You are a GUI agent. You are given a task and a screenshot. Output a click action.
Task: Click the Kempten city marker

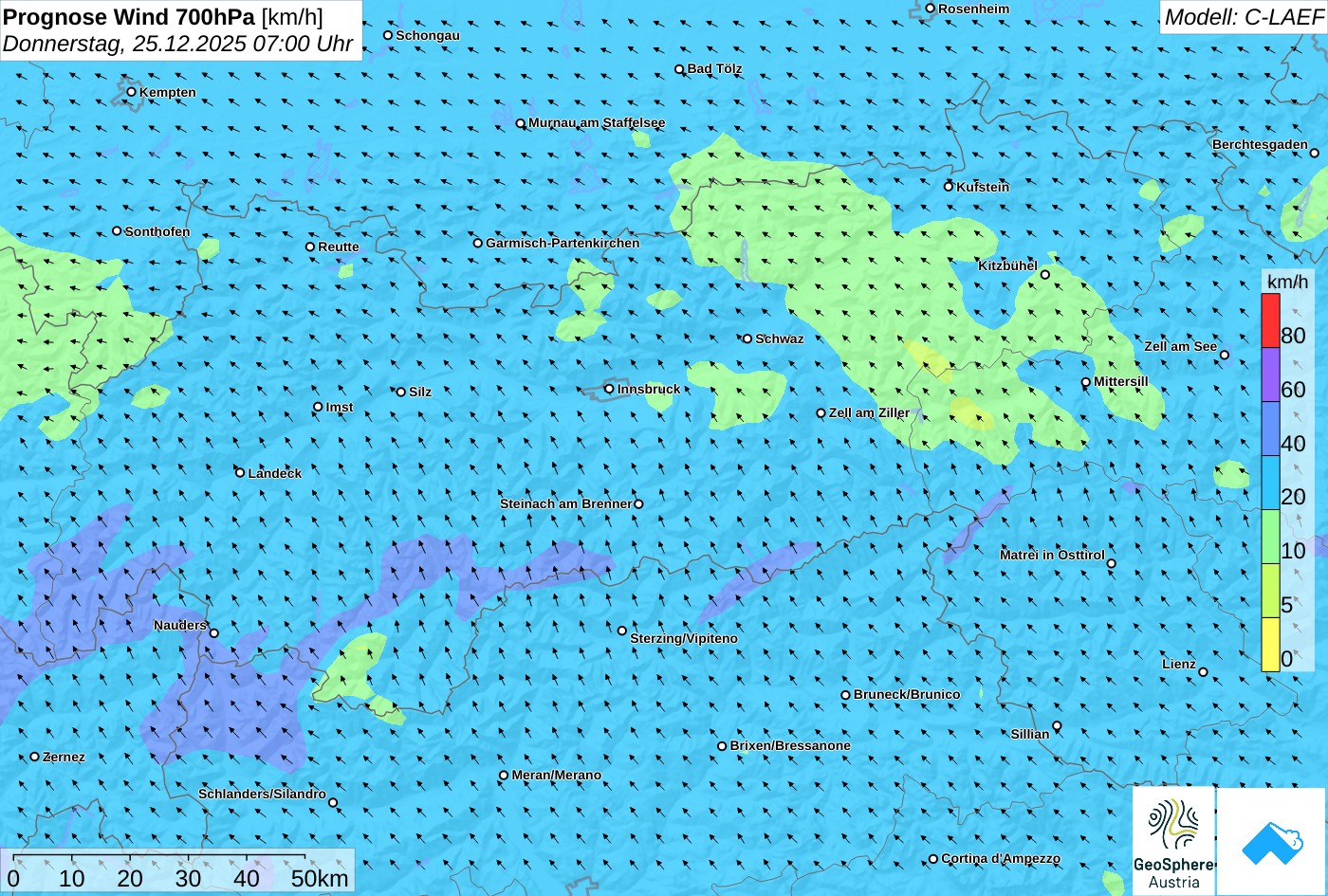coord(131,92)
